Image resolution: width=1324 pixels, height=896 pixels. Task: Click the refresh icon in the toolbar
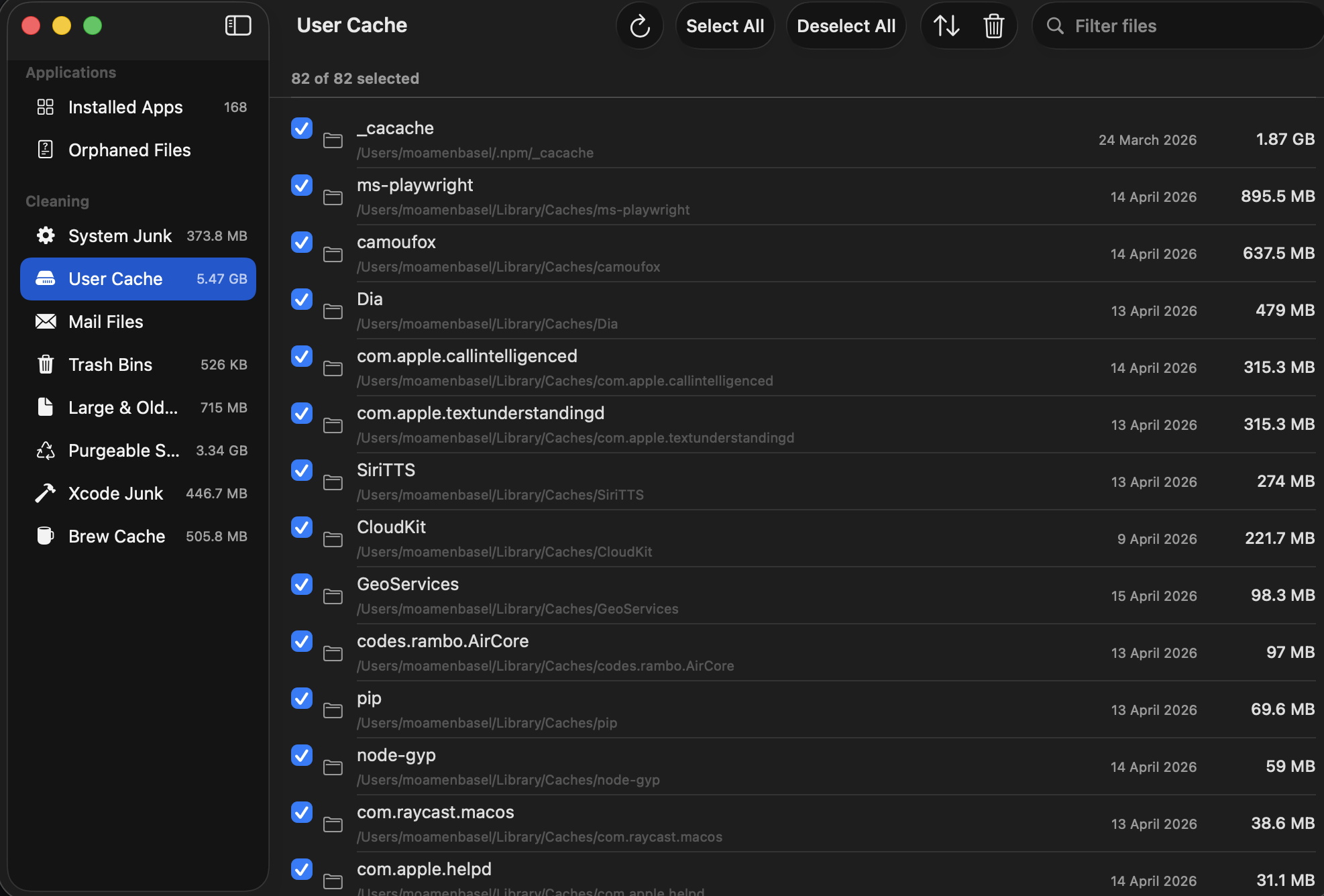click(x=639, y=25)
